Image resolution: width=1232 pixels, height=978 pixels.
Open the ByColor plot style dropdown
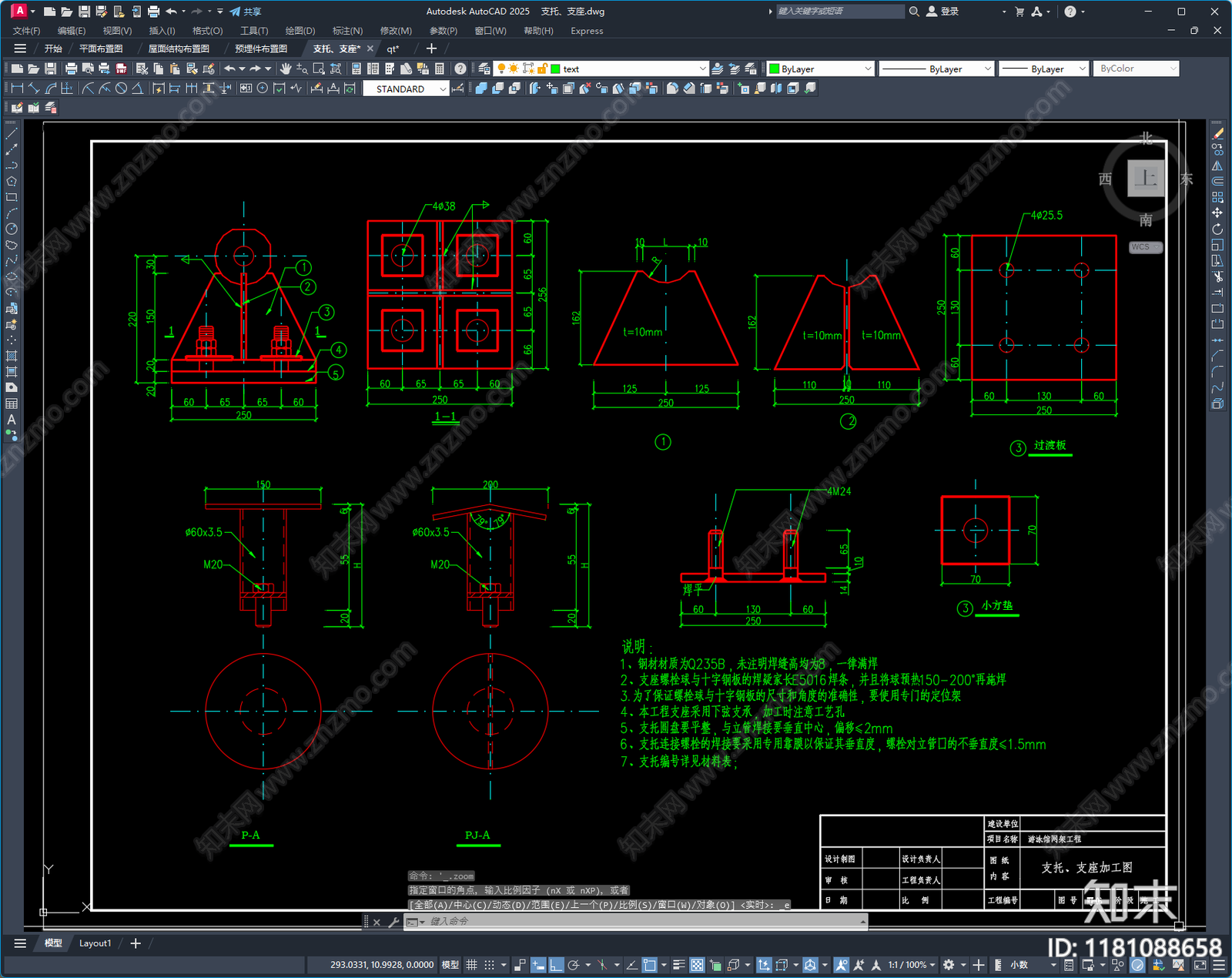click(x=1136, y=69)
